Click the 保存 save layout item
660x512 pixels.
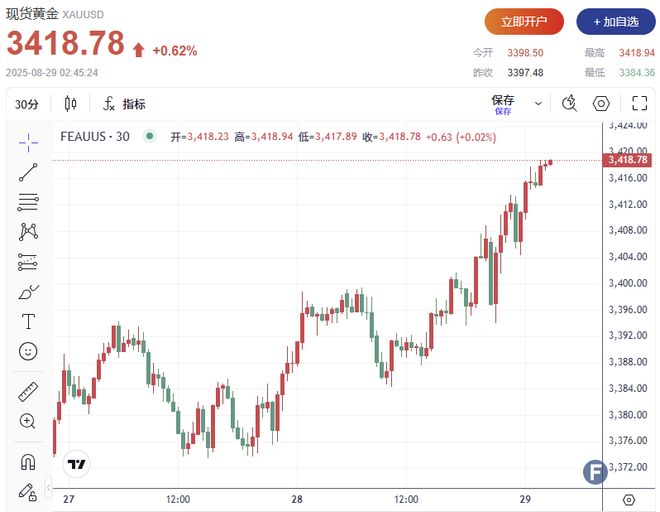point(502,102)
